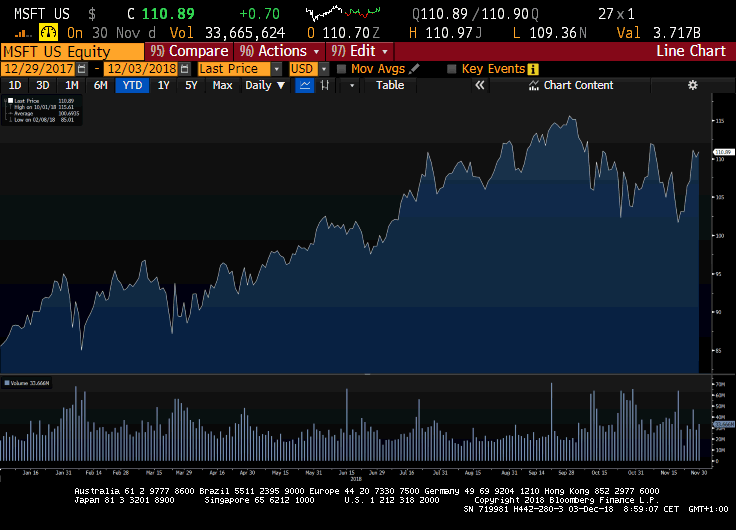Click the Line Chart title label
736x530 pixels.
(691, 51)
